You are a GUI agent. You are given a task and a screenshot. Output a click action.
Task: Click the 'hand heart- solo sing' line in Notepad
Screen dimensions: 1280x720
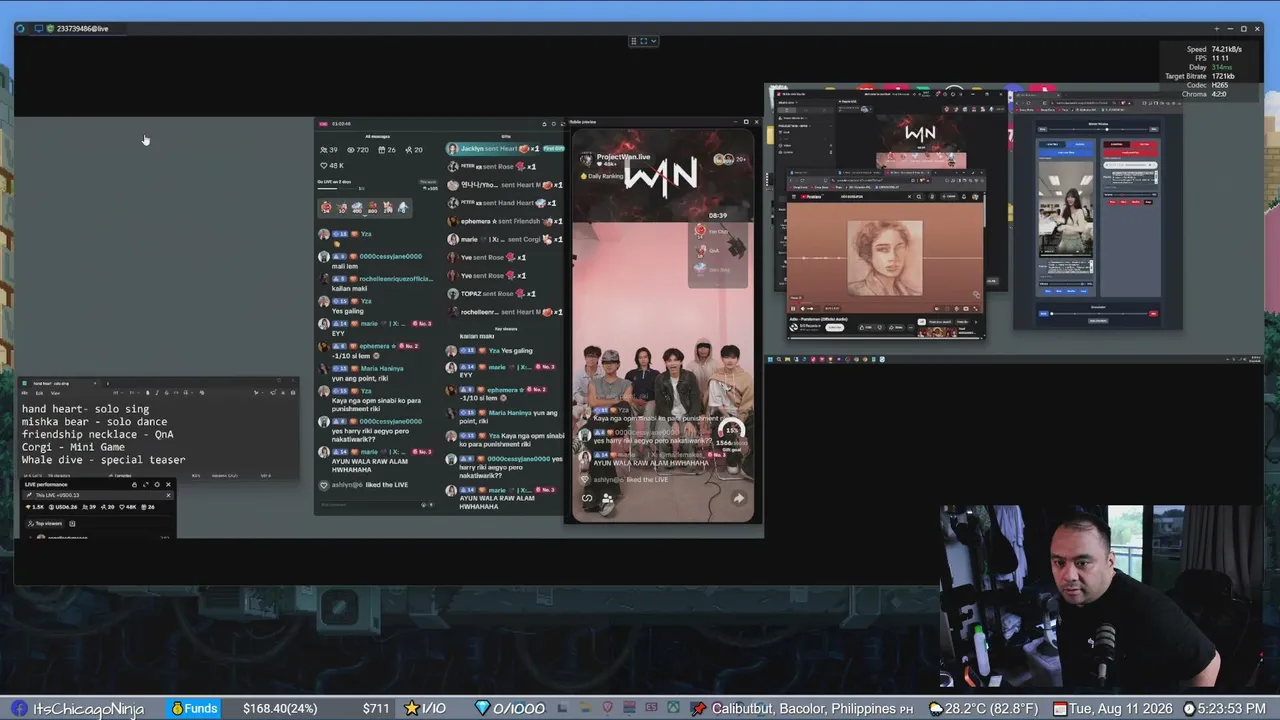[x=85, y=409]
